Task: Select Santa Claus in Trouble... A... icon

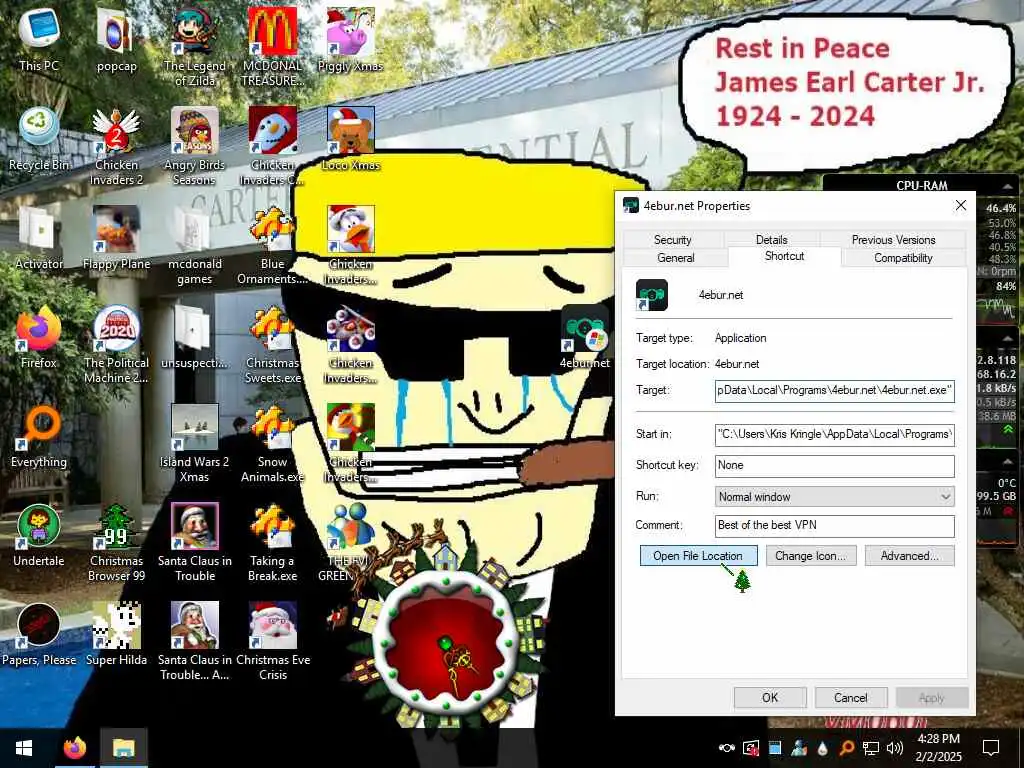Action: pos(195,642)
